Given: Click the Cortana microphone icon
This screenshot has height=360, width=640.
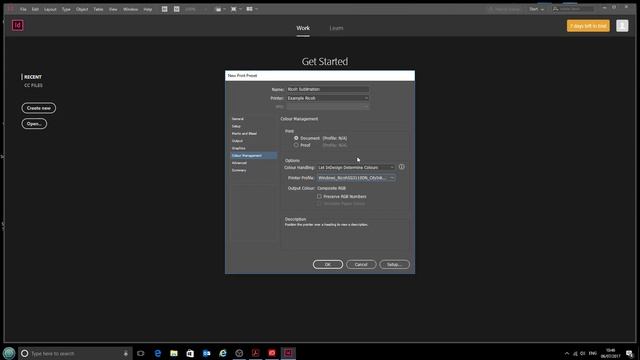Looking at the screenshot, I should point(126,353).
